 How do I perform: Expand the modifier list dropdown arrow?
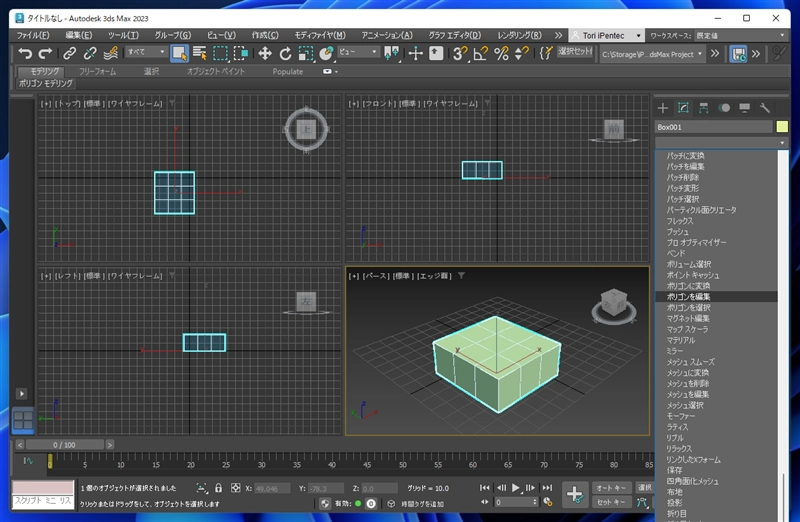point(782,143)
